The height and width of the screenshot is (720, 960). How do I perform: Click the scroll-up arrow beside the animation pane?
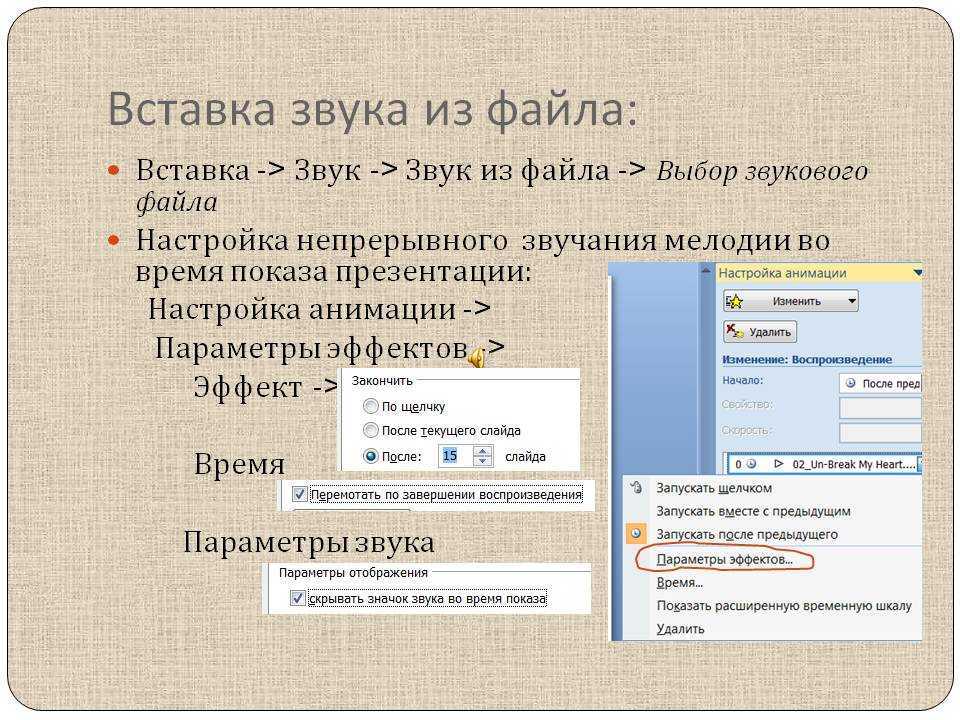point(706,270)
